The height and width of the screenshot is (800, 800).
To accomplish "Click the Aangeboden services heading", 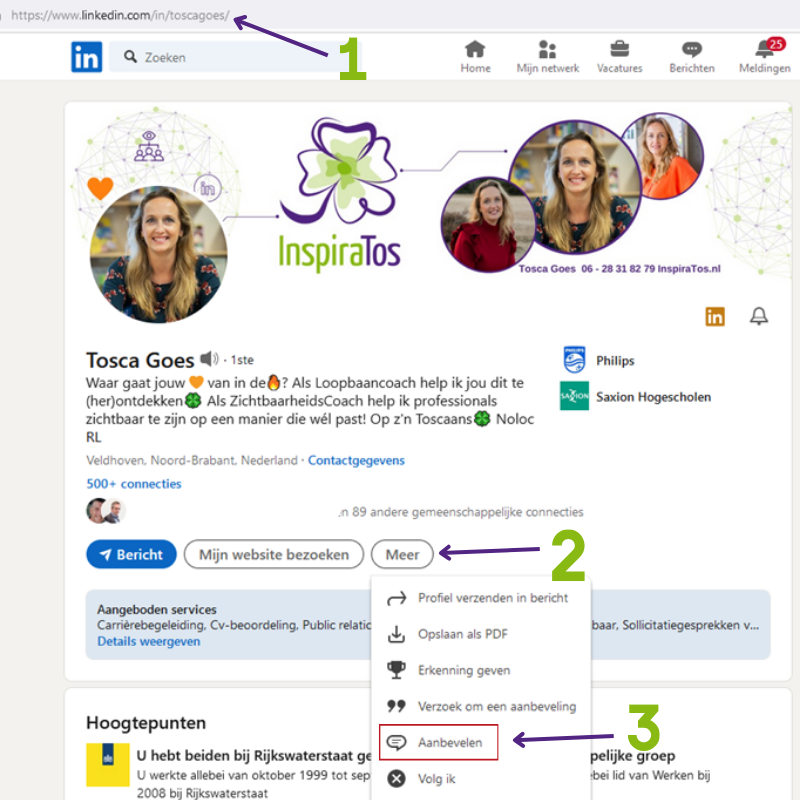I will tap(157, 609).
